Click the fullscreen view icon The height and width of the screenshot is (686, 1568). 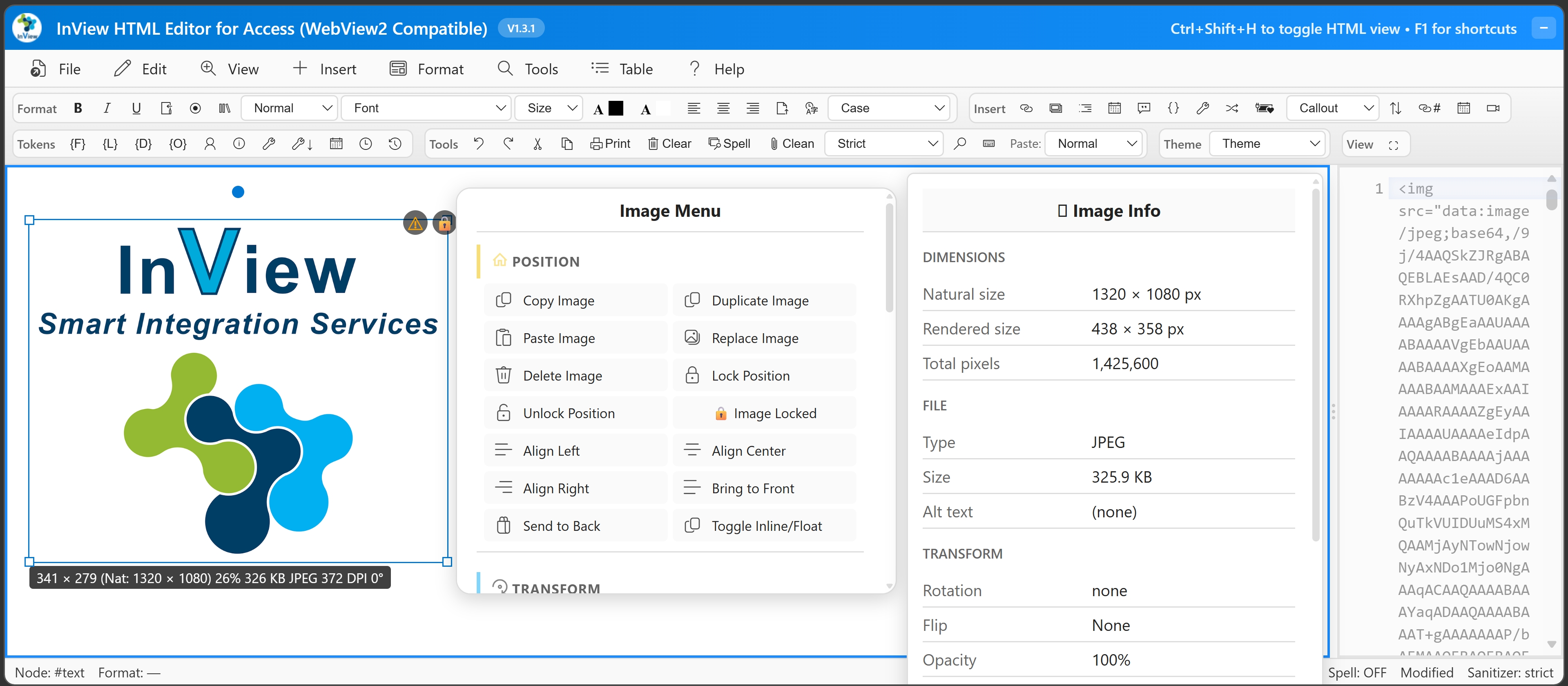[x=1393, y=145]
